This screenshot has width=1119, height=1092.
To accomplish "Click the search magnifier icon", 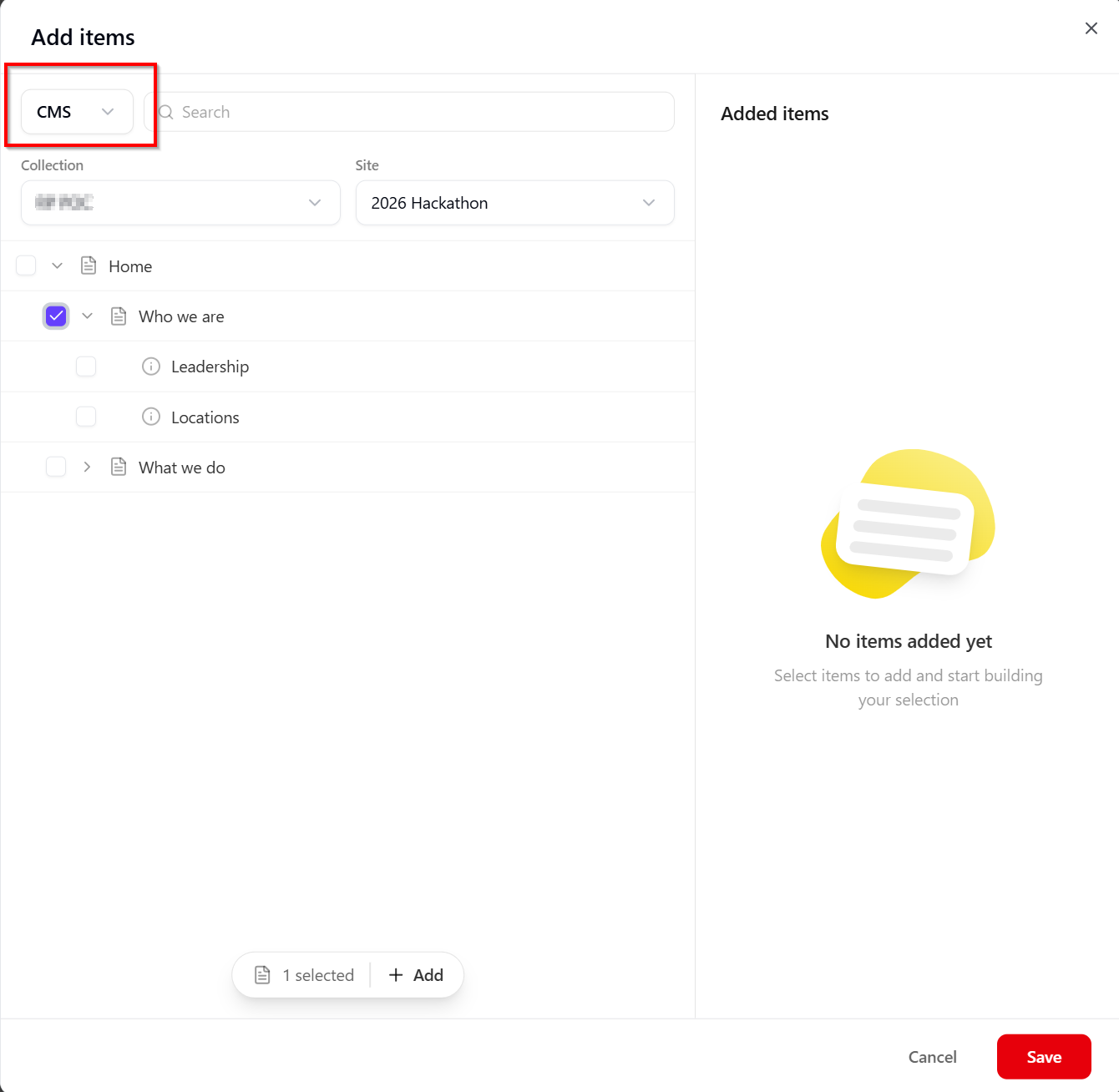I will (x=166, y=112).
